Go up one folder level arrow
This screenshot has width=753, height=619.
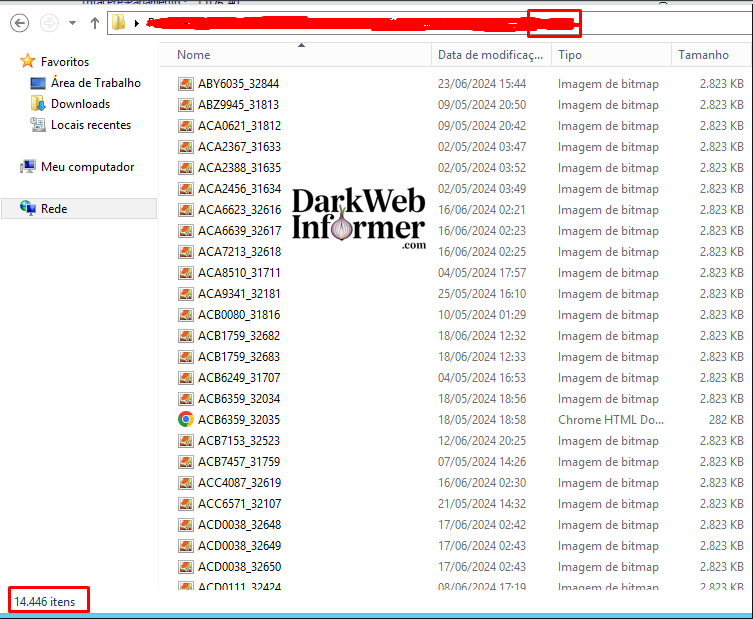pyautogui.click(x=95, y=23)
